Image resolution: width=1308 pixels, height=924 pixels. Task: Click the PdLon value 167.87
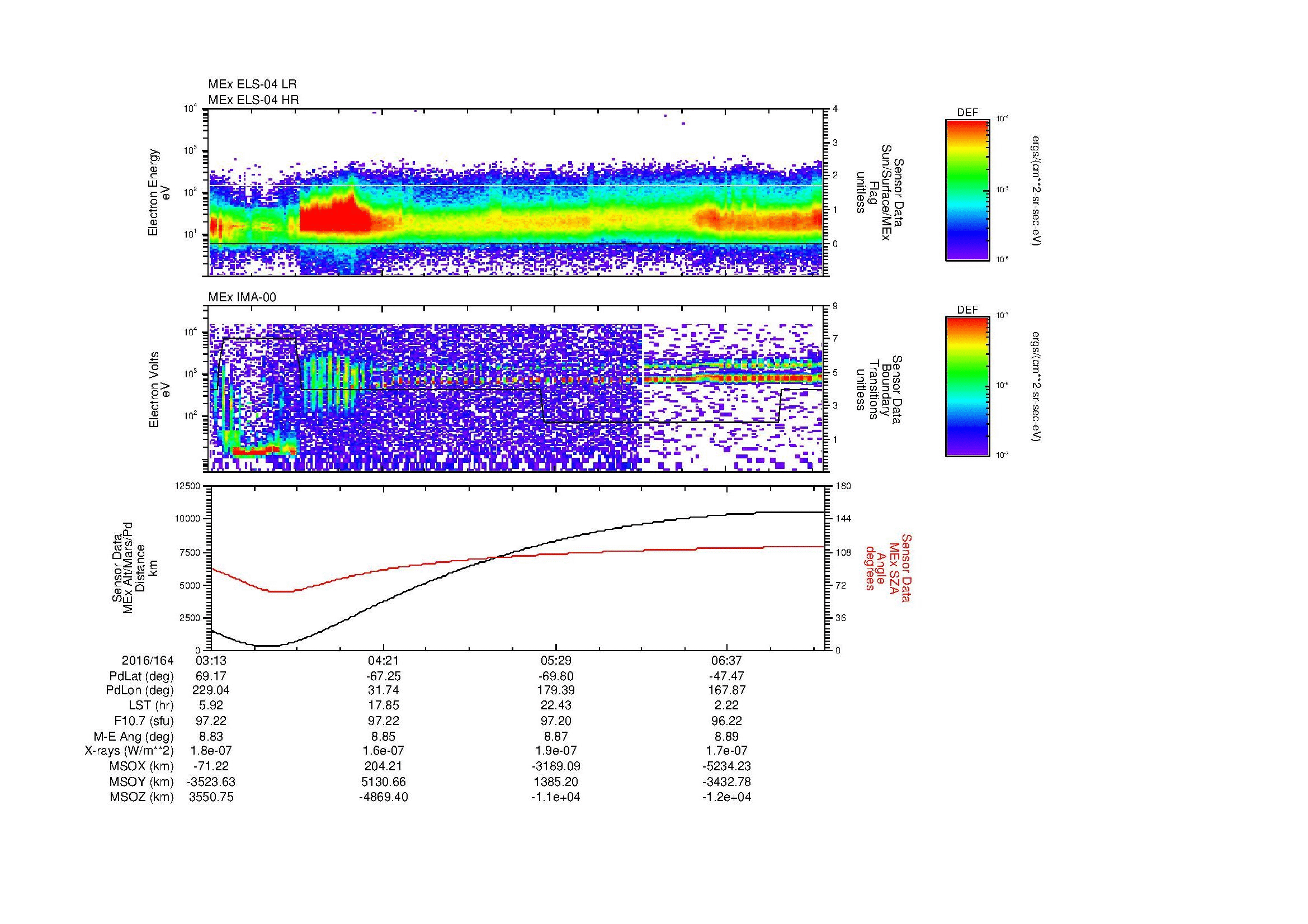tap(727, 690)
